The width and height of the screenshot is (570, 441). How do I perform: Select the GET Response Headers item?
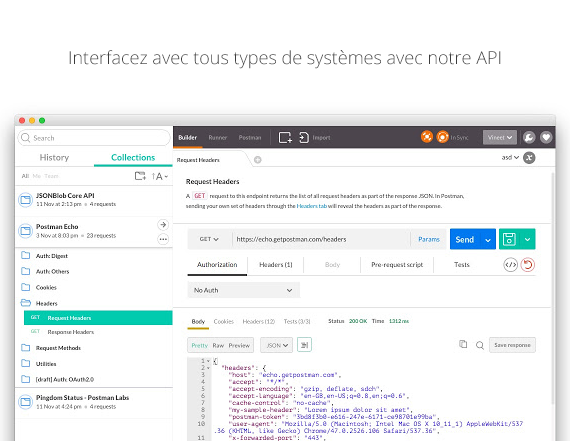(x=98, y=332)
